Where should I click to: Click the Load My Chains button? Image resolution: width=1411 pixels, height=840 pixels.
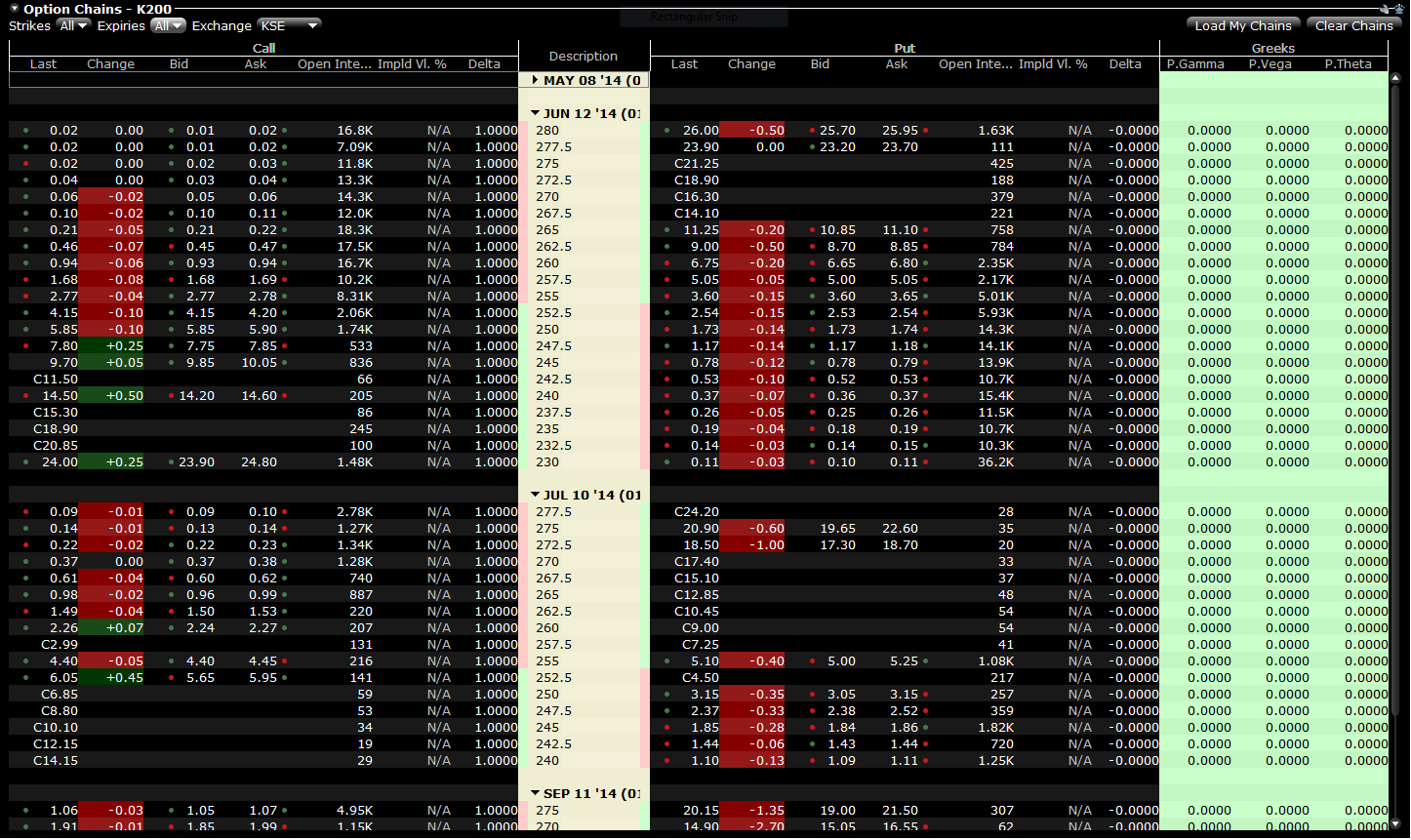pyautogui.click(x=1243, y=25)
